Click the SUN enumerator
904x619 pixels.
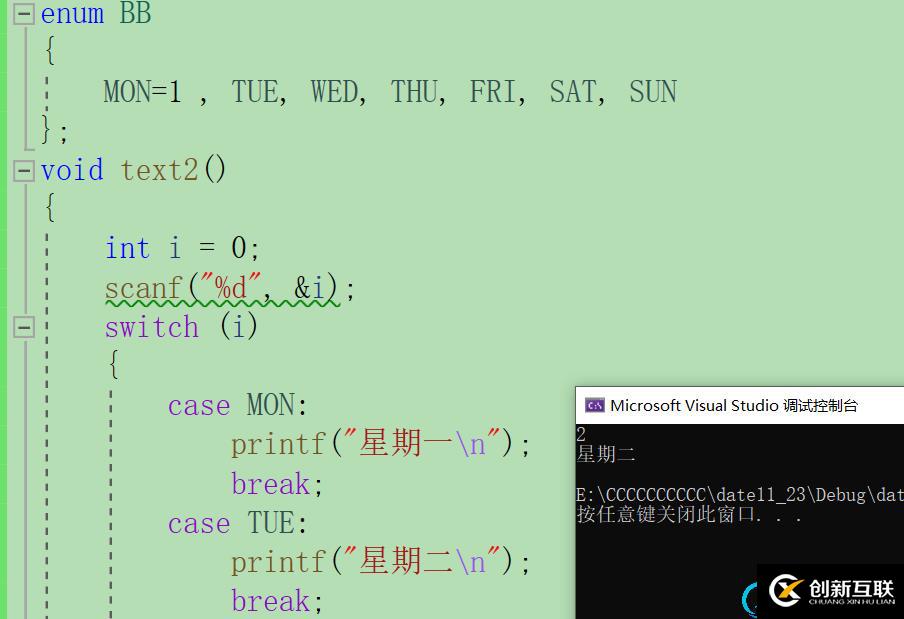point(653,92)
